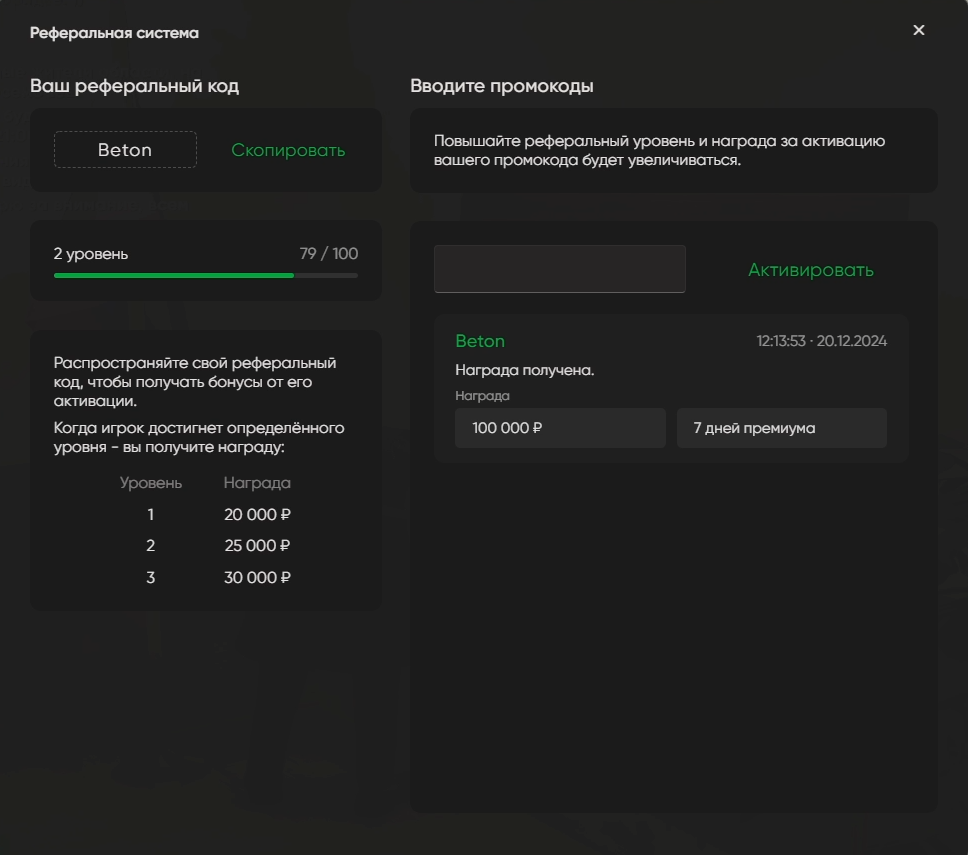Select the 20 000 ₽ reward in table

tap(257, 515)
